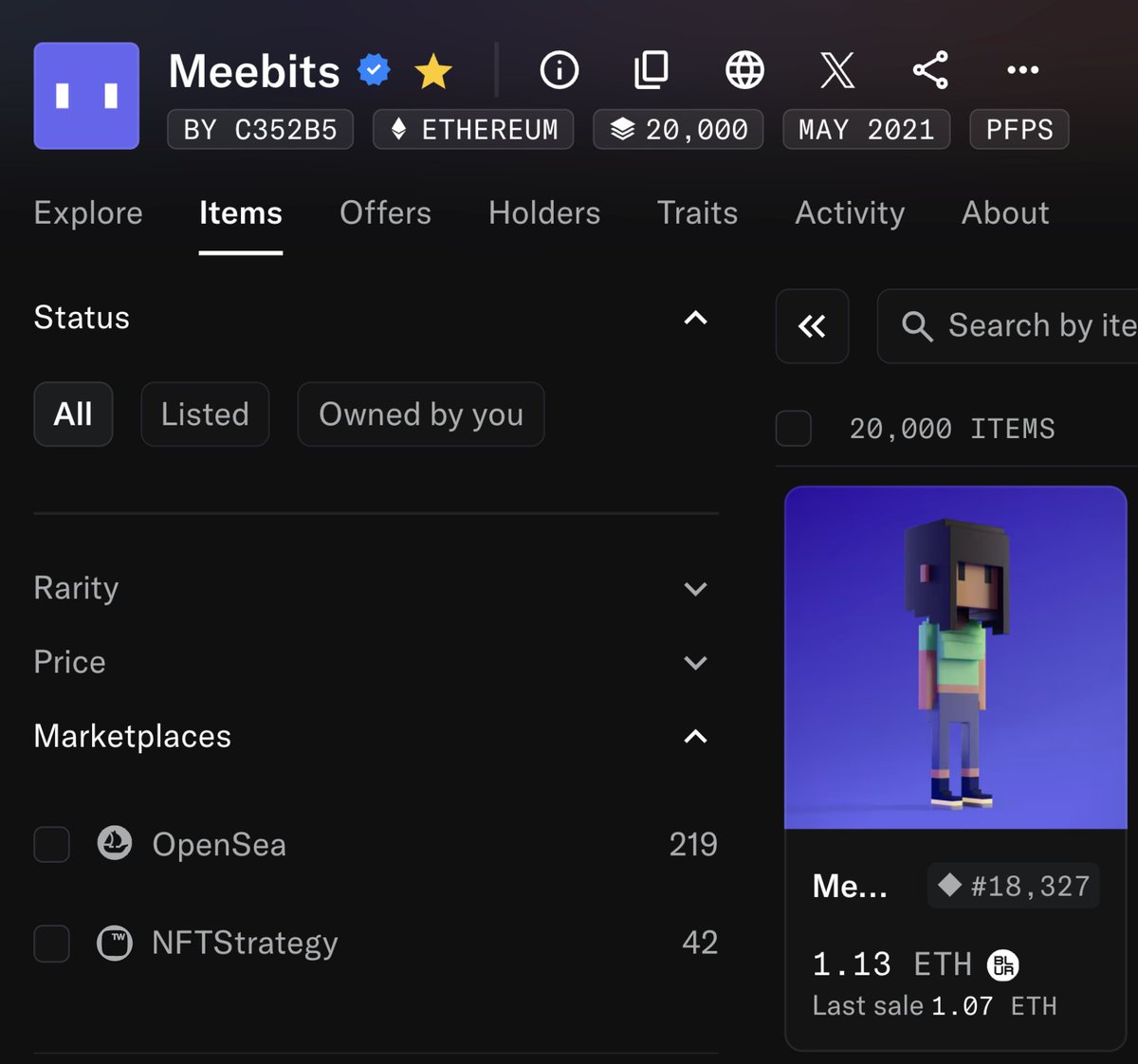Screen dimensions: 1138x1064
Task: Collapse the Marketplaces section chevron
Action: tap(695, 737)
